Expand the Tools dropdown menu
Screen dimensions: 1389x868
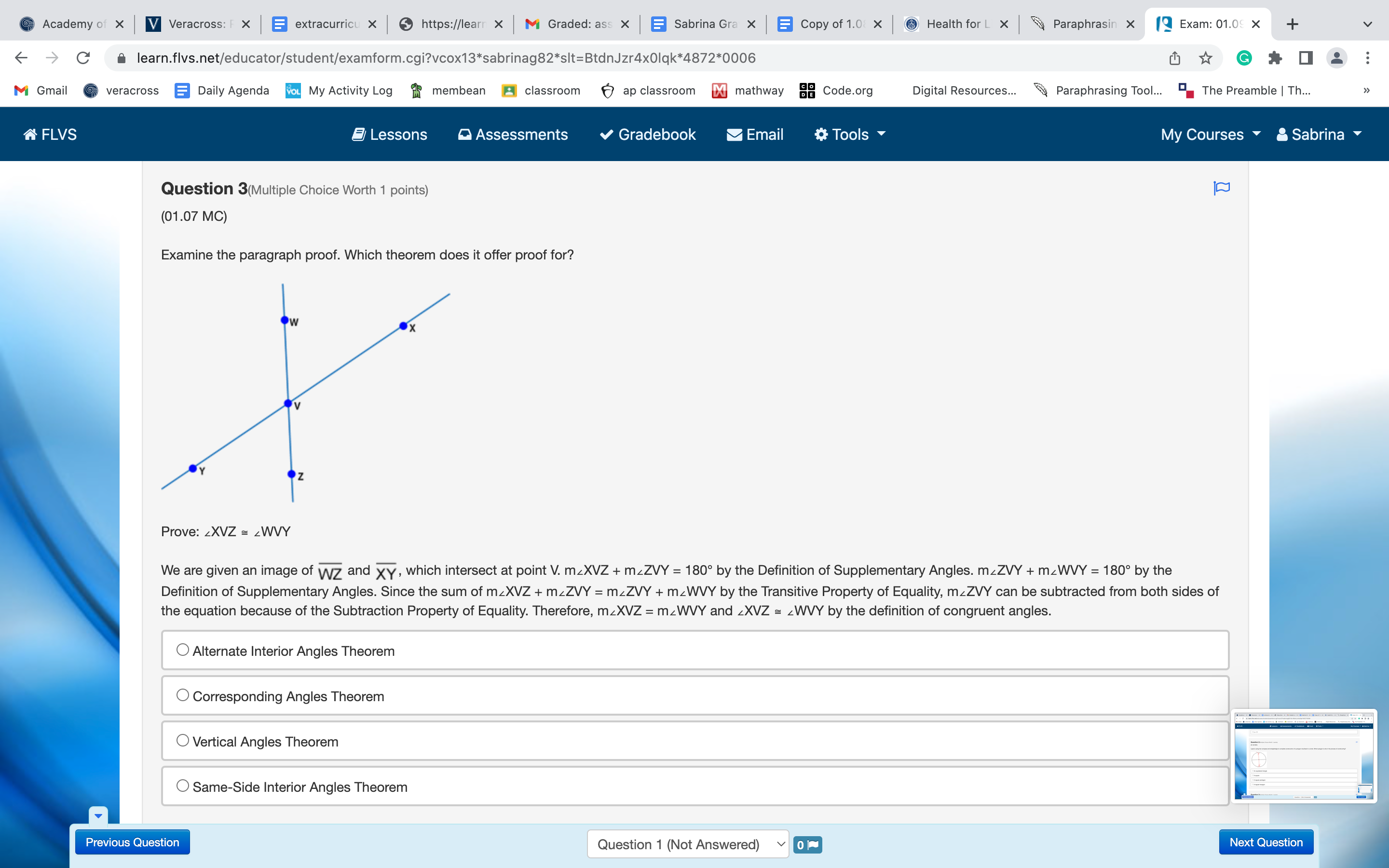click(850, 135)
